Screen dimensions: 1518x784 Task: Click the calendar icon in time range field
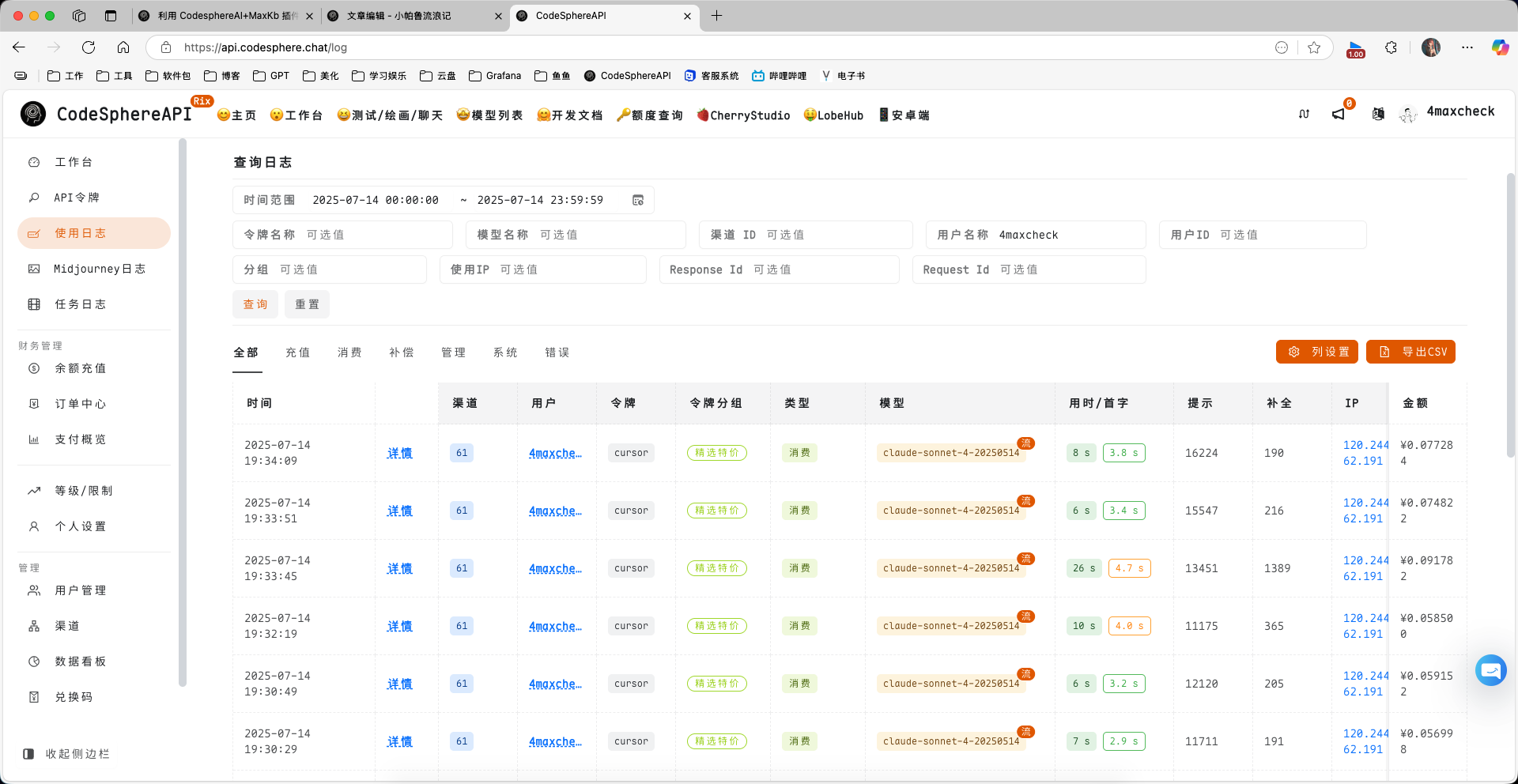[x=638, y=200]
